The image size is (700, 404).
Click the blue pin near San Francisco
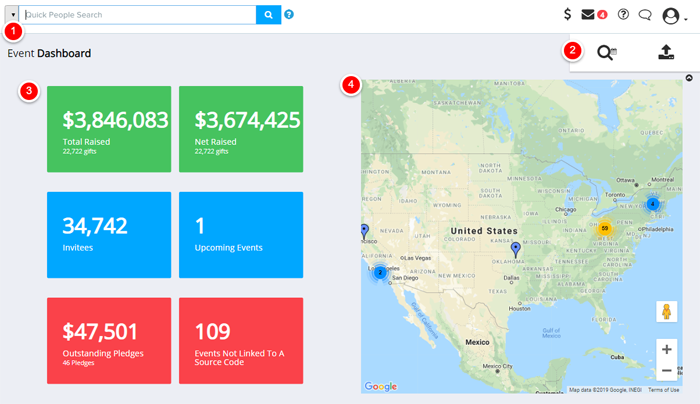coord(365,231)
